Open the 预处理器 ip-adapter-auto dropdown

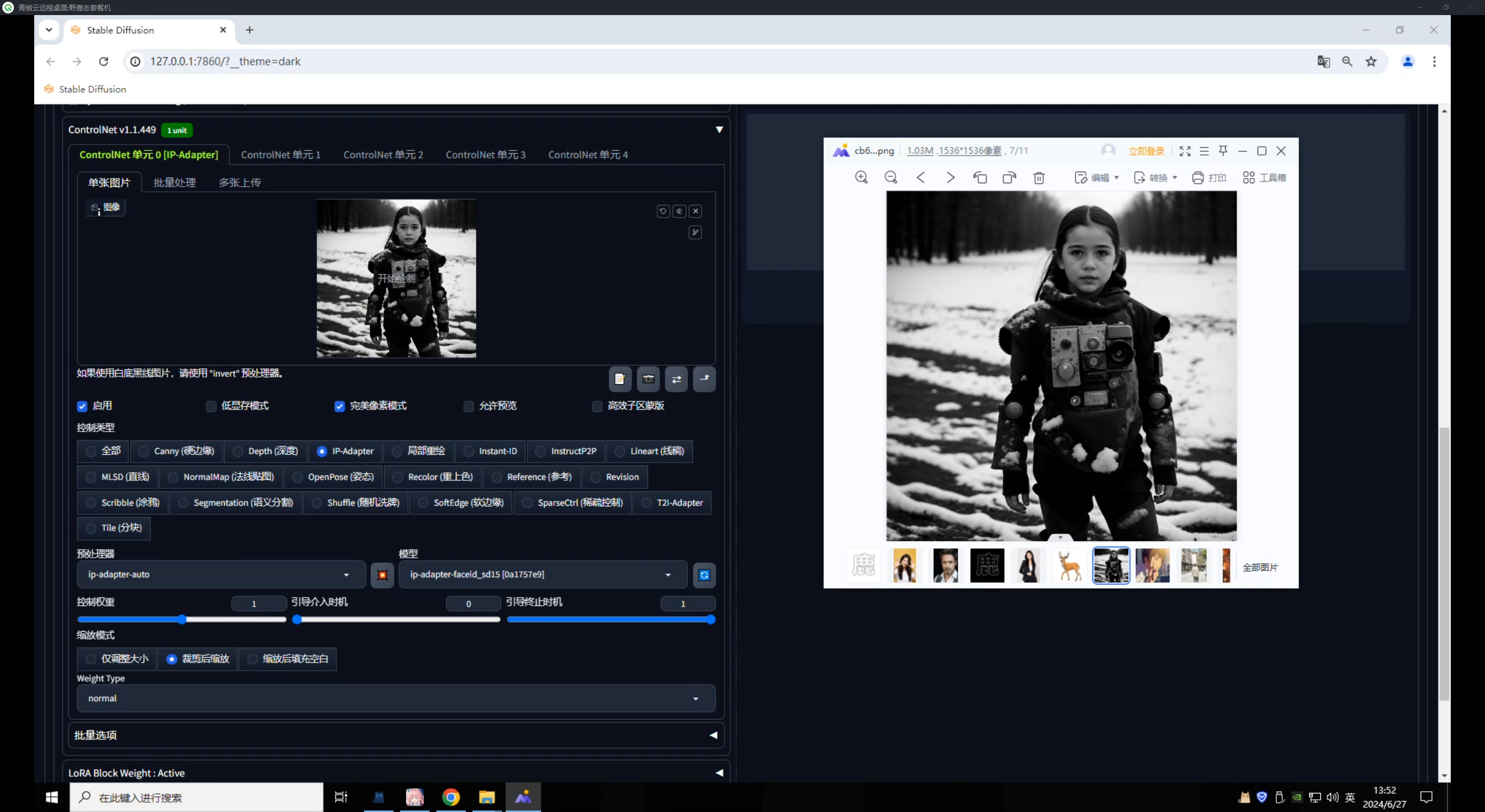pos(221,575)
